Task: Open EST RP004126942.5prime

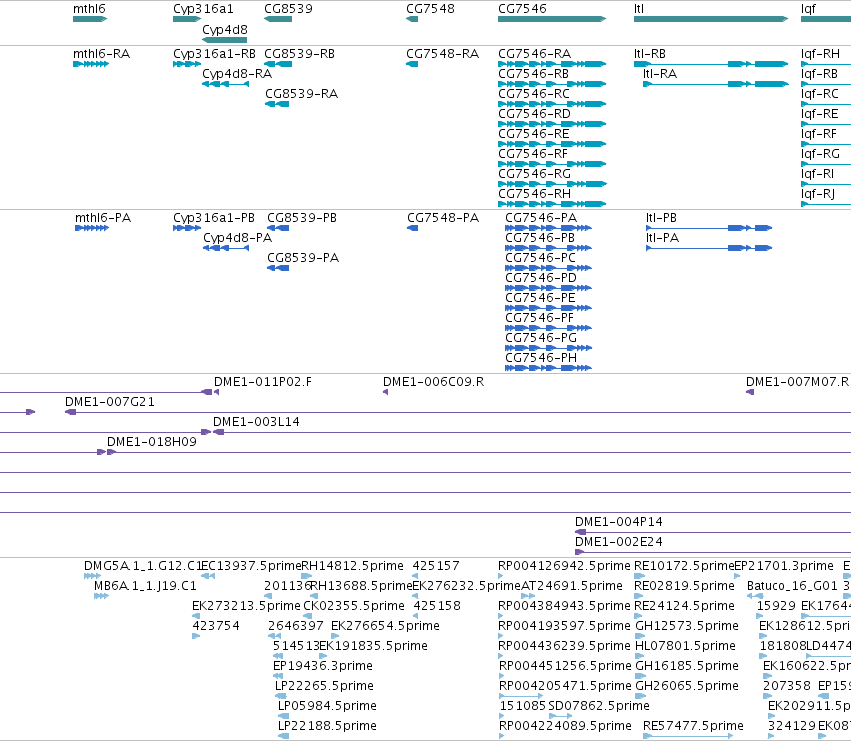Action: [x=564, y=566]
